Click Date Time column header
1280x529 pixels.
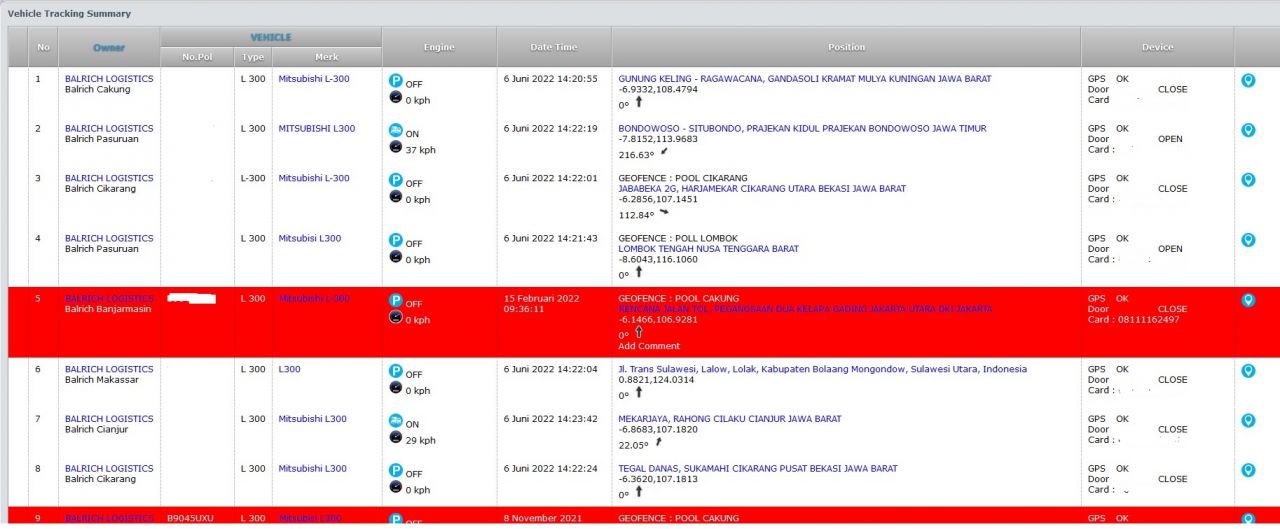tap(553, 47)
